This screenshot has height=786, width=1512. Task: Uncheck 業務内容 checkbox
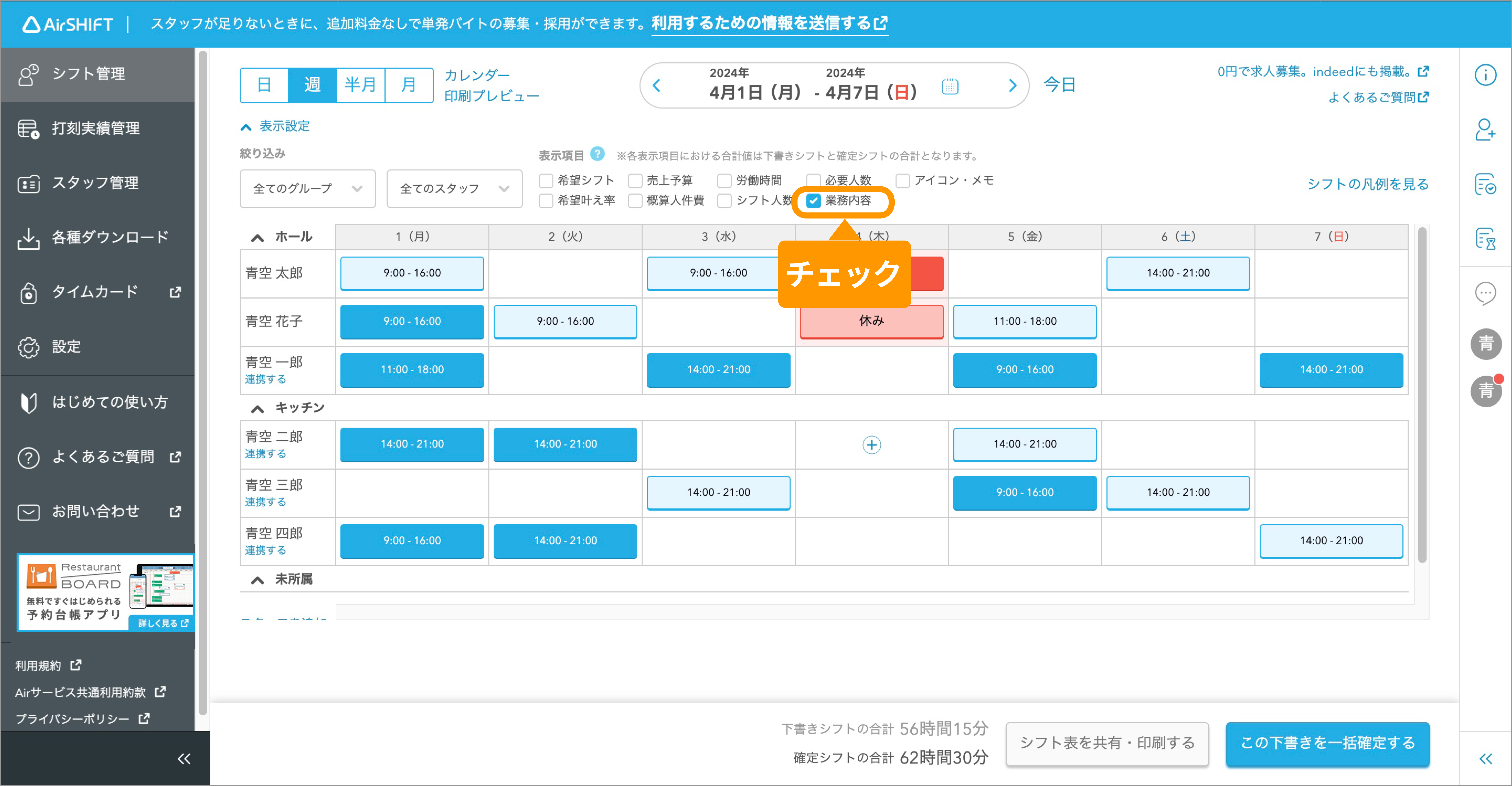(813, 201)
